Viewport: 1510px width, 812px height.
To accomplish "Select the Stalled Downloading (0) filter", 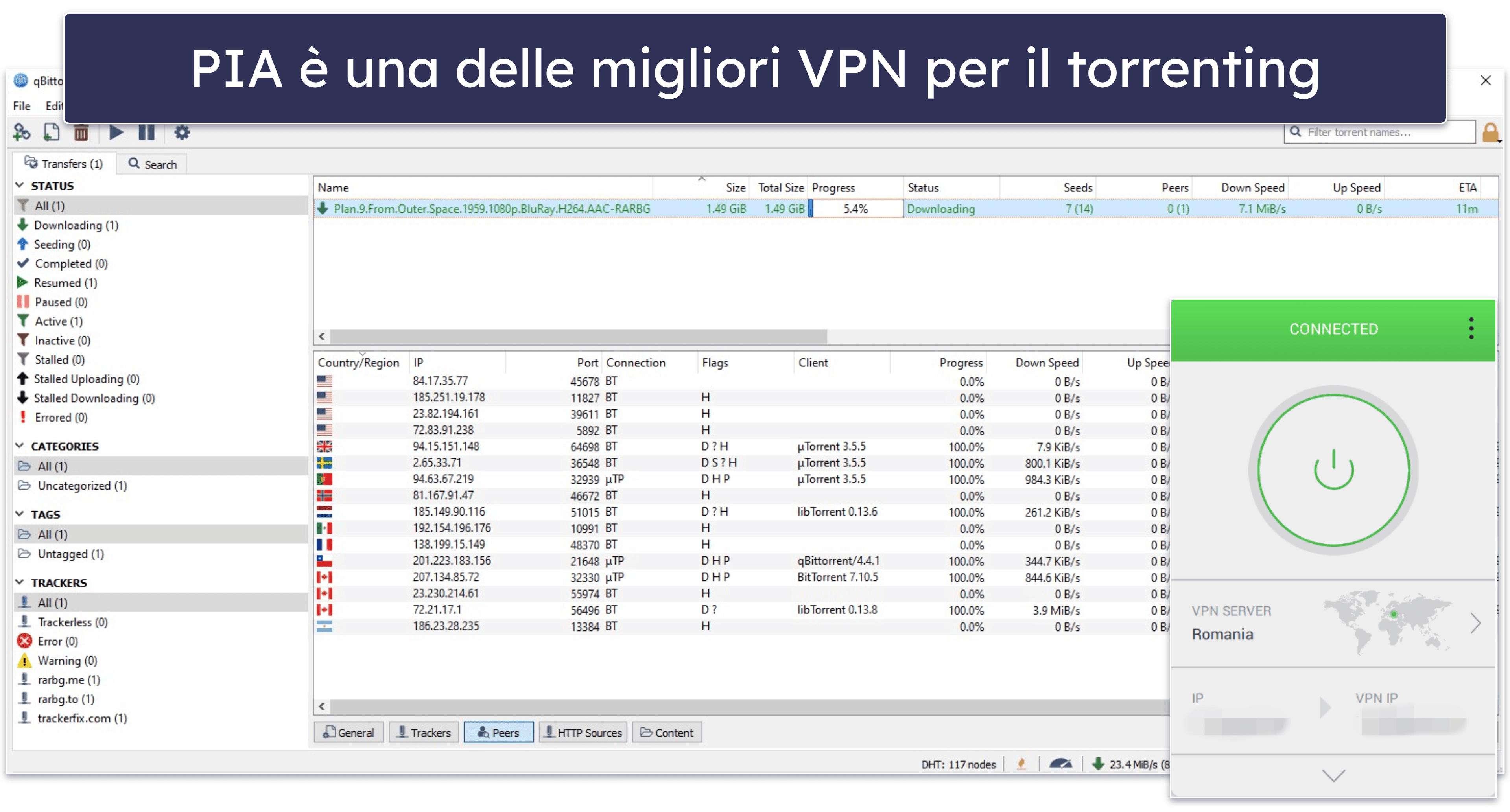I will coord(86,398).
